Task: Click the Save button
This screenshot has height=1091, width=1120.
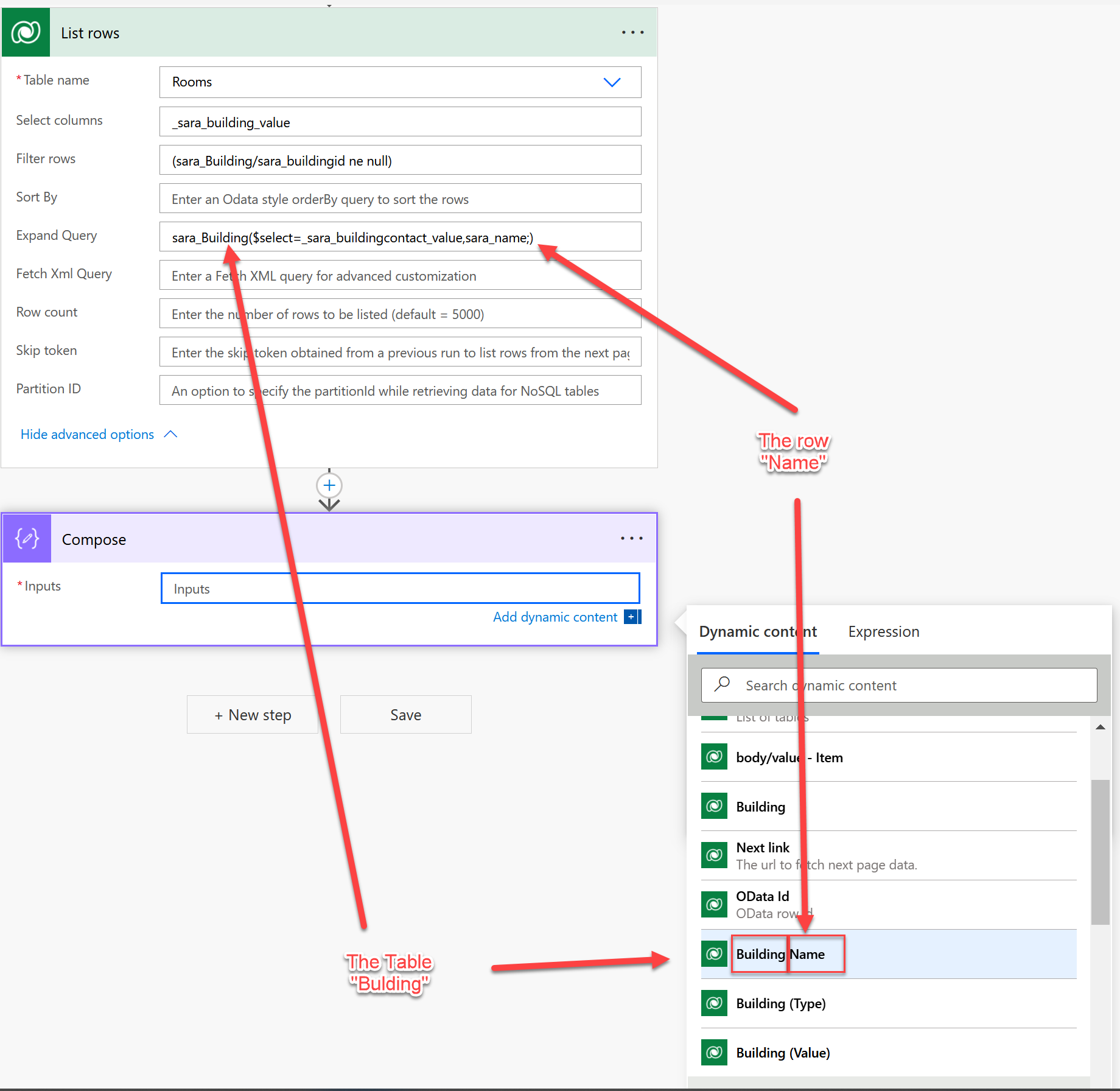Action: (x=405, y=714)
